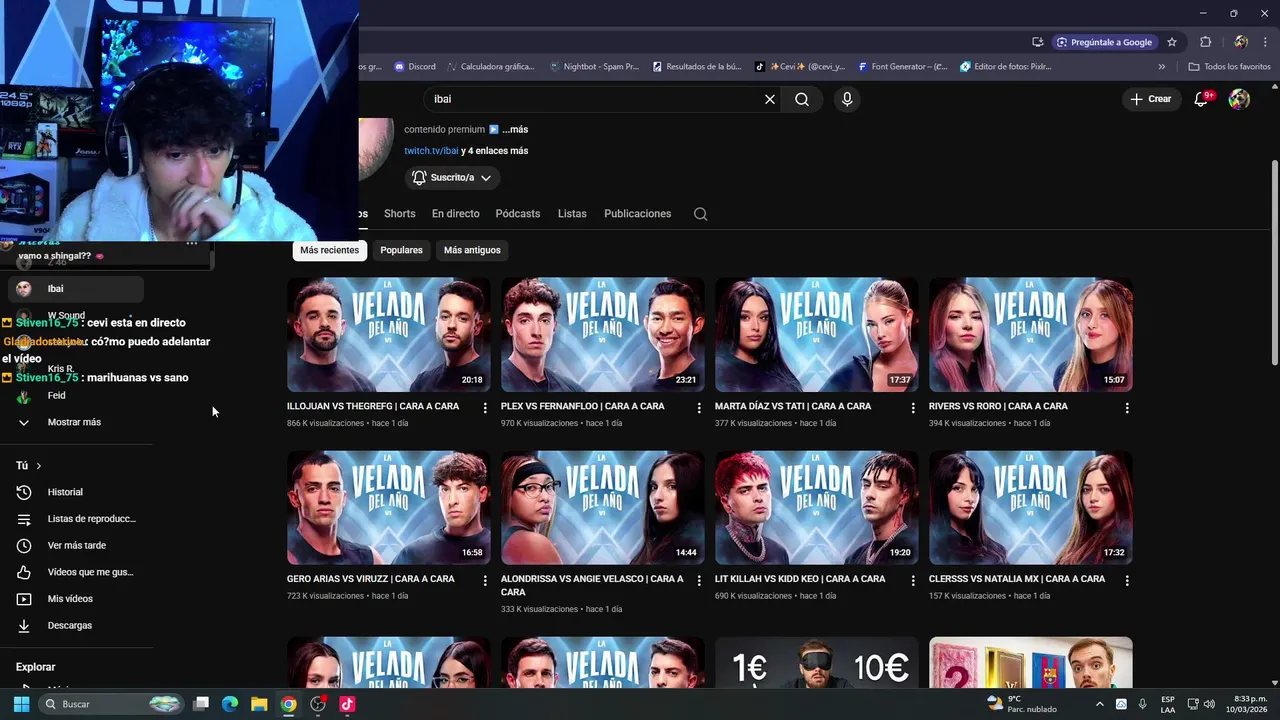Clear the search box with the X icon
Image resolution: width=1280 pixels, height=720 pixels.
[x=770, y=99]
